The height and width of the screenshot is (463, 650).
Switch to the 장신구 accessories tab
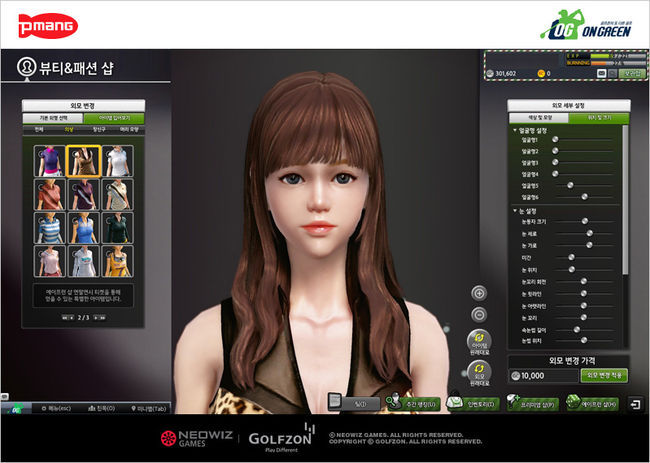(x=99, y=130)
